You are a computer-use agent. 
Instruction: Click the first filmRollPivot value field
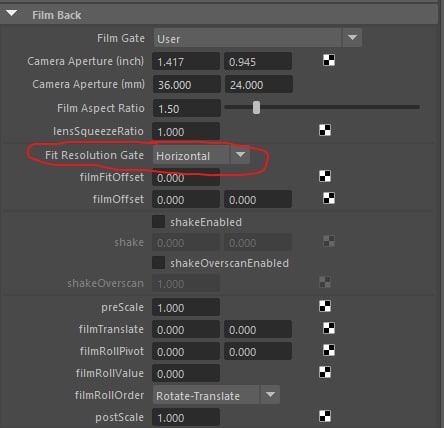[x=186, y=351]
